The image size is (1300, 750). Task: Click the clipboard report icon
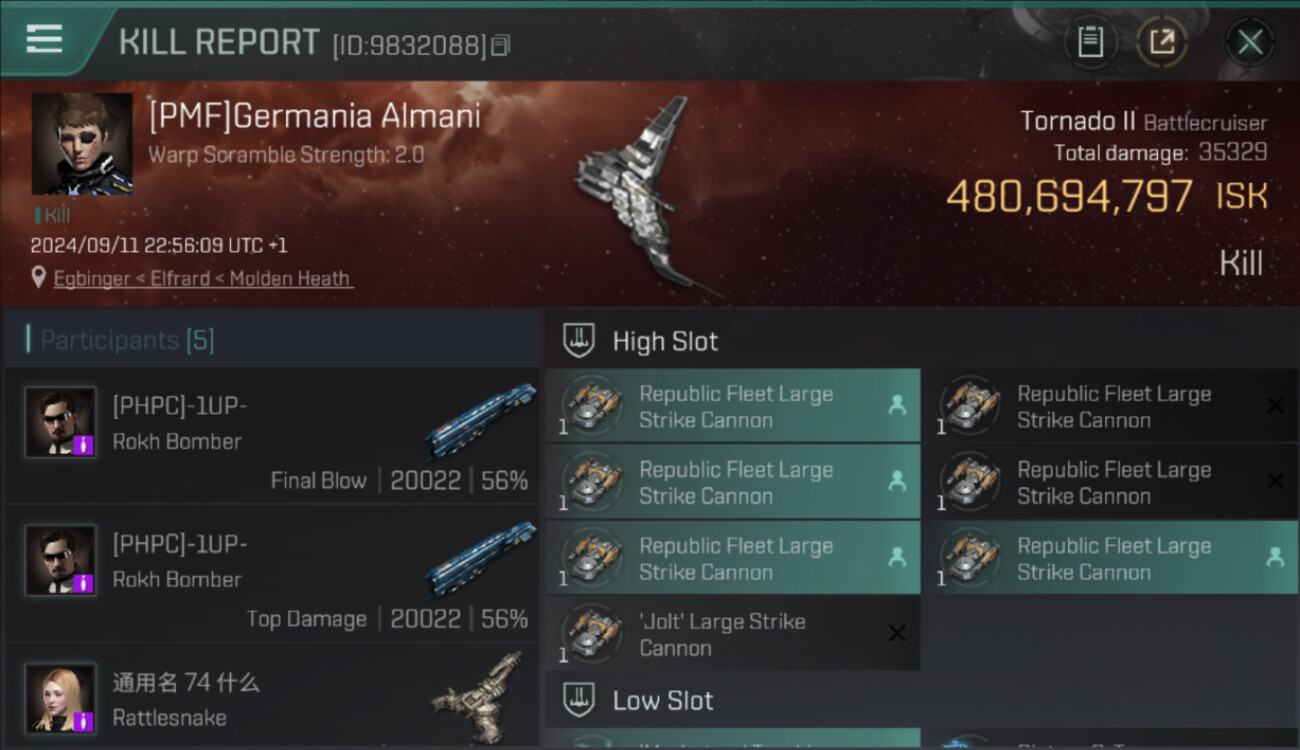(1090, 42)
